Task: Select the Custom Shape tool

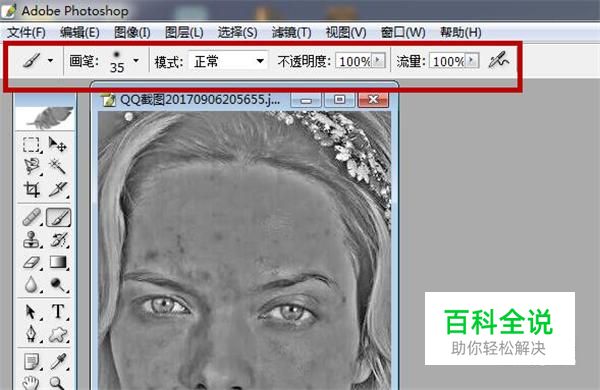Action: tap(58, 334)
